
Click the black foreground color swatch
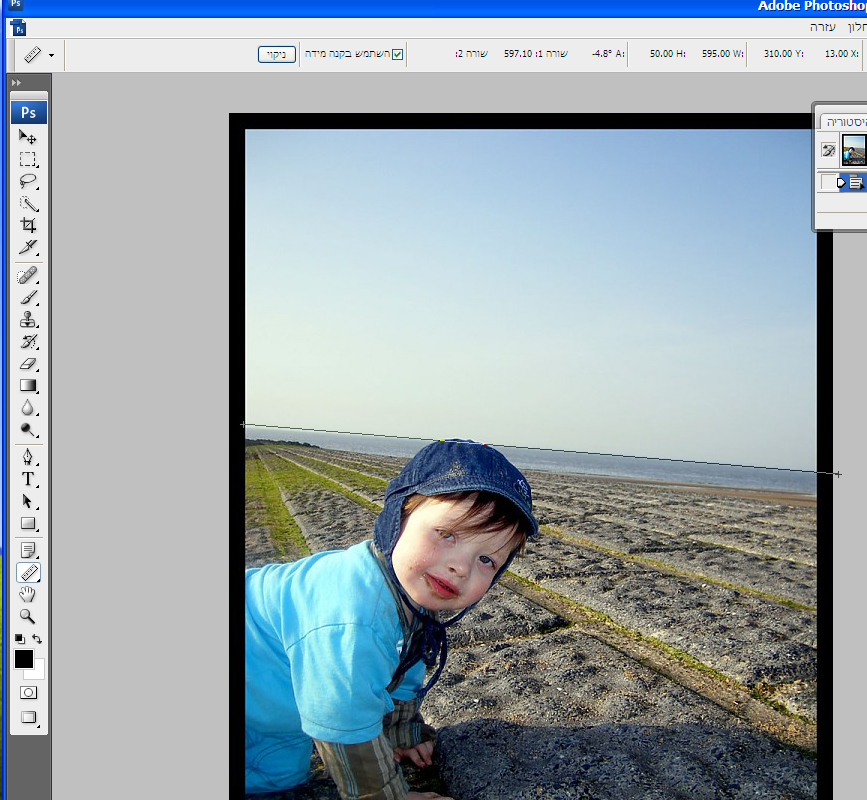click(23, 659)
